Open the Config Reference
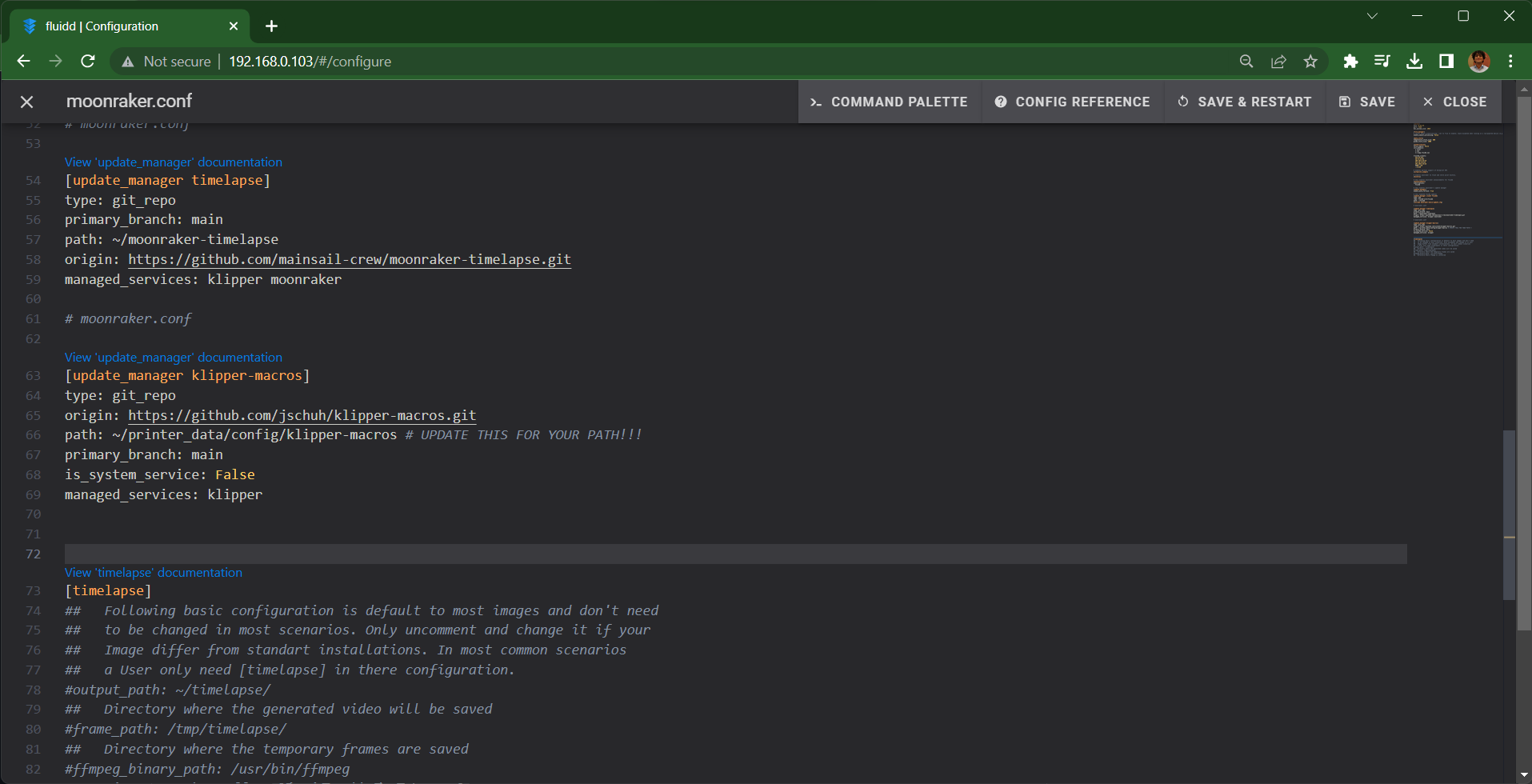 (1072, 102)
